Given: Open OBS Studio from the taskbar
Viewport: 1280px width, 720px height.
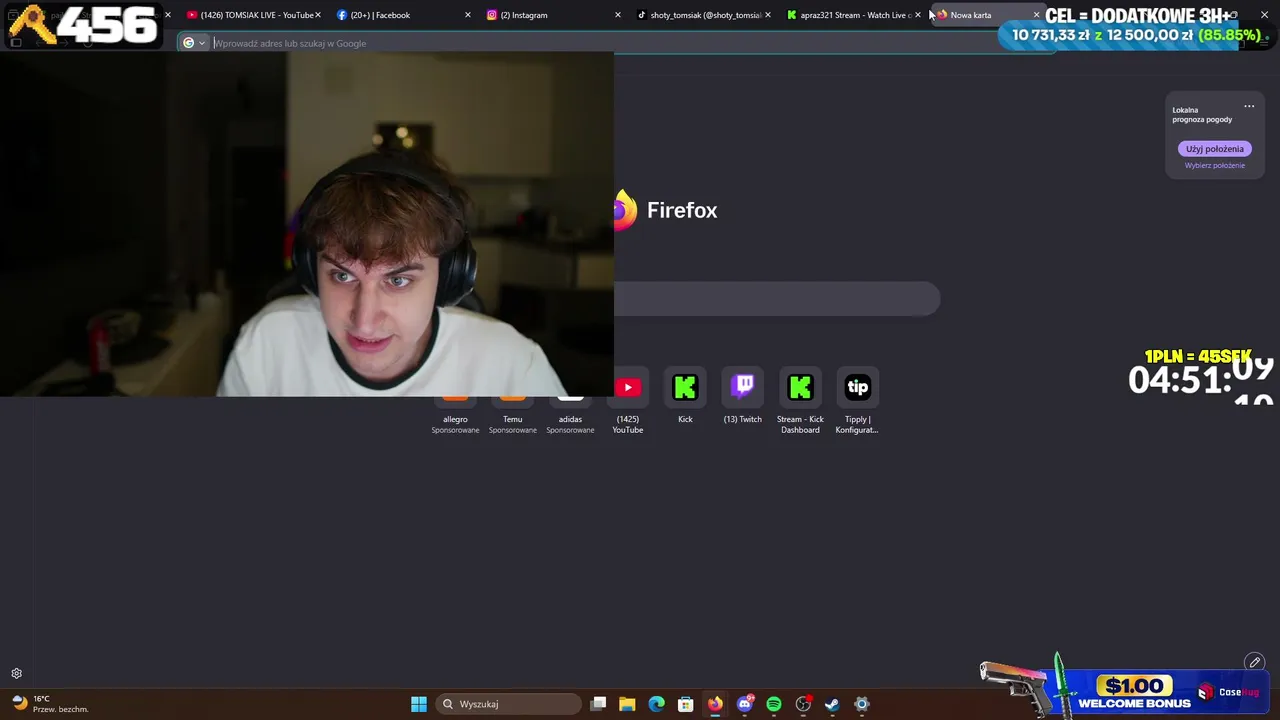Looking at the screenshot, I should coord(803,704).
